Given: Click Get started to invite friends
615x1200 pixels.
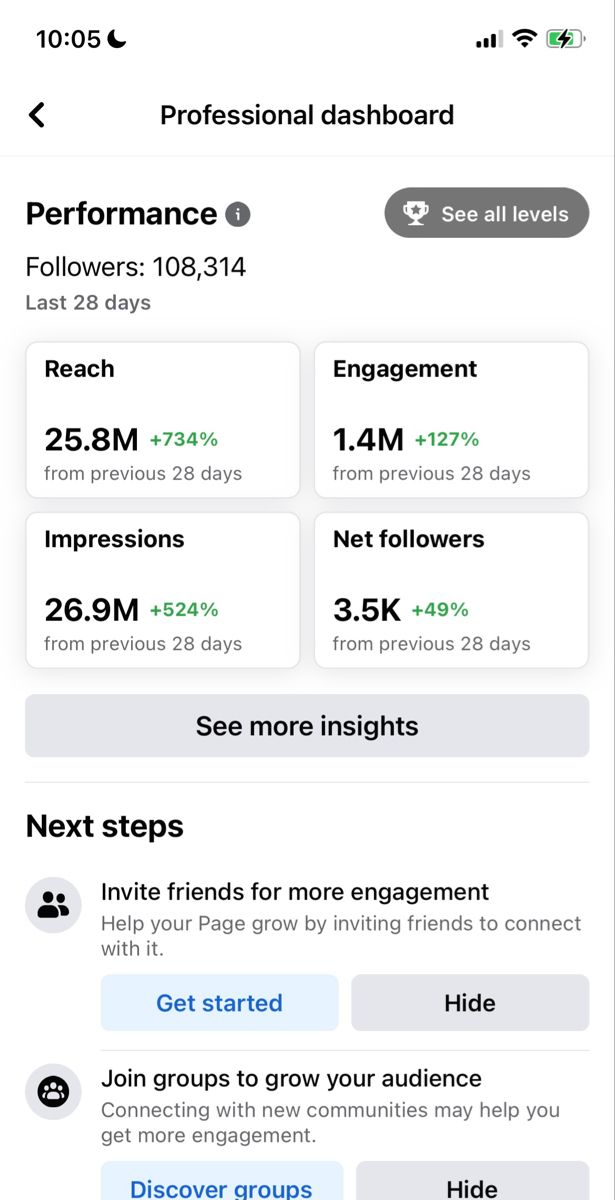Looking at the screenshot, I should point(220,1003).
